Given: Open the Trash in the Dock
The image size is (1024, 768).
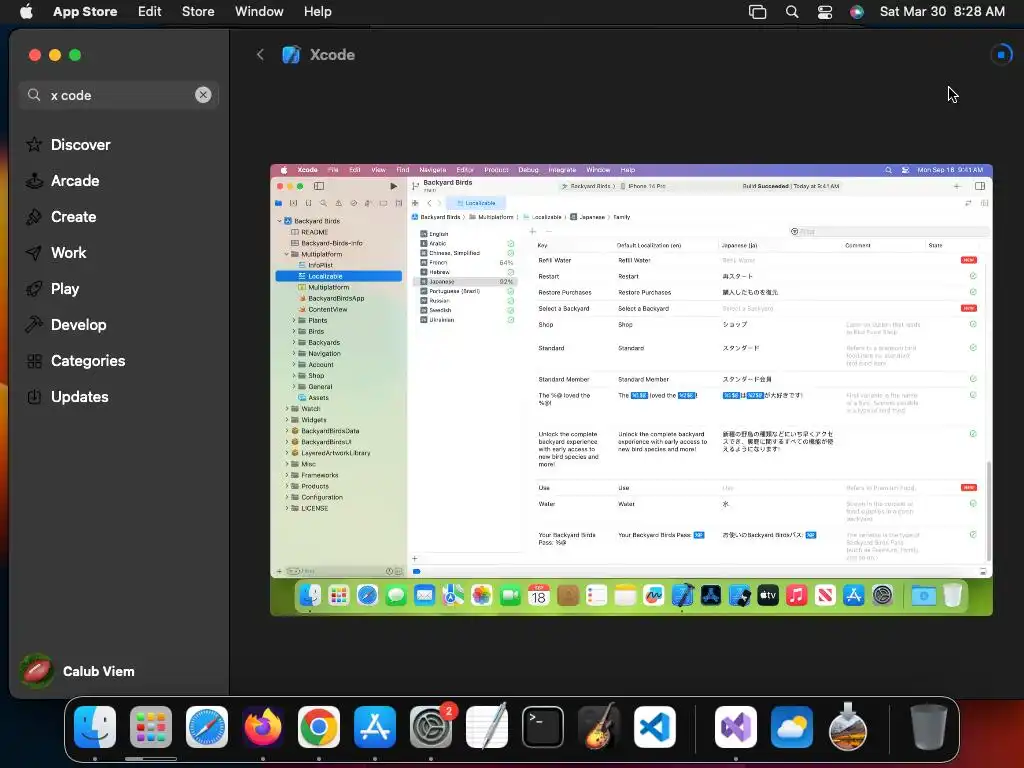Looking at the screenshot, I should [x=929, y=727].
